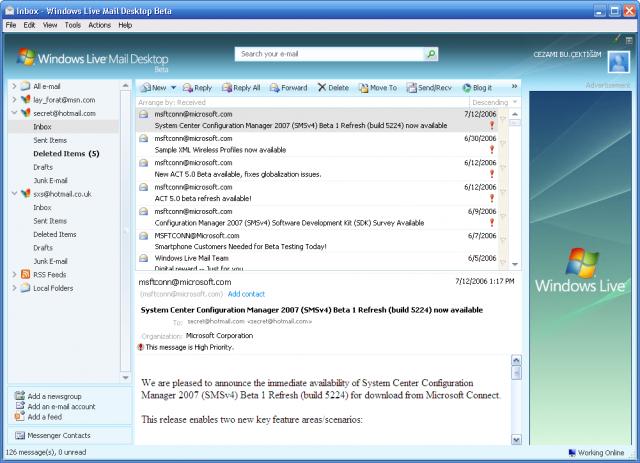Click the Add a feed link
The width and height of the screenshot is (640, 463).
point(44,416)
